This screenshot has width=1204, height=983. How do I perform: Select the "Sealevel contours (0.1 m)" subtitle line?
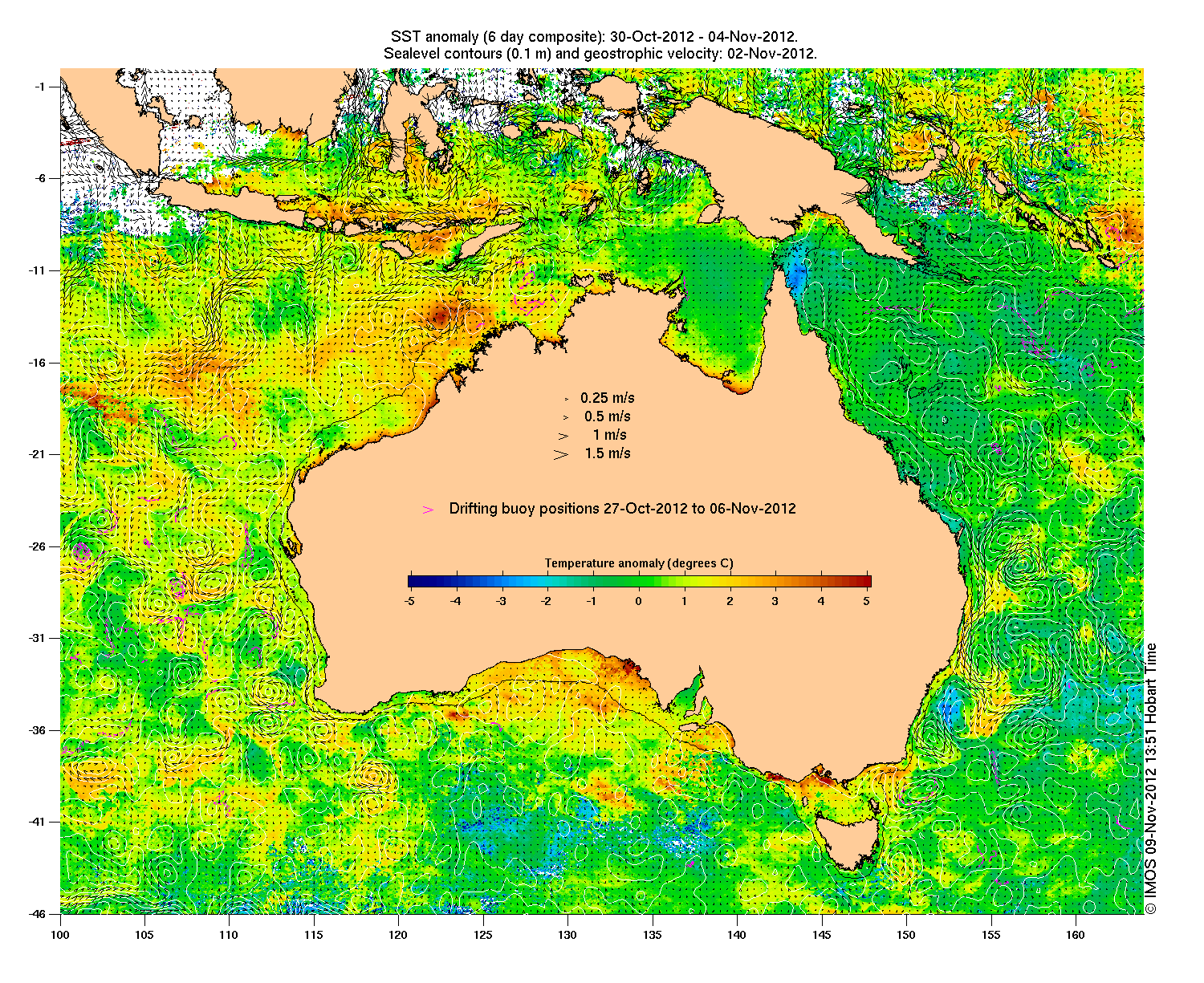coord(600,54)
